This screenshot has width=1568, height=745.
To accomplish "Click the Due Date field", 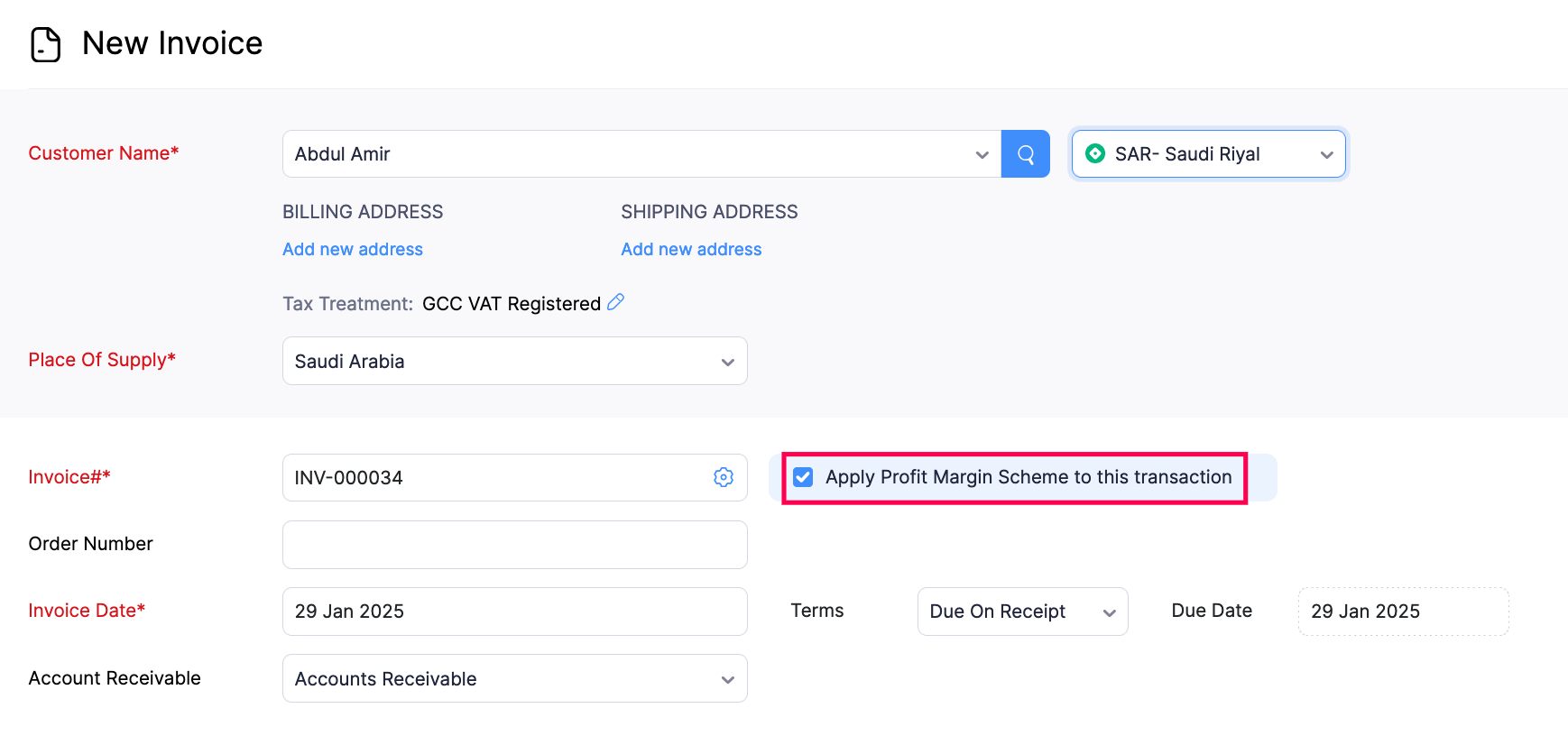I will click(1403, 612).
